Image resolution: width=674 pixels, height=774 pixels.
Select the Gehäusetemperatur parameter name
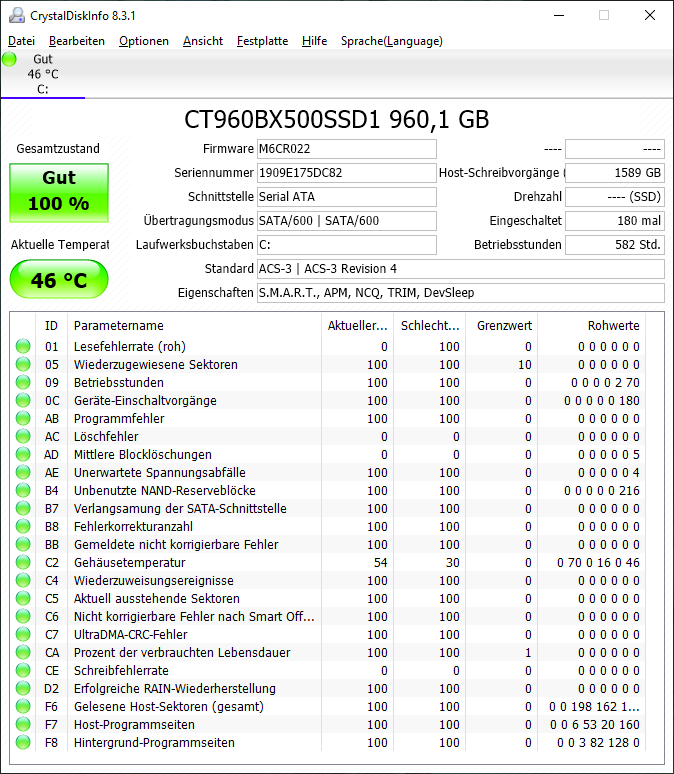click(x=129, y=563)
